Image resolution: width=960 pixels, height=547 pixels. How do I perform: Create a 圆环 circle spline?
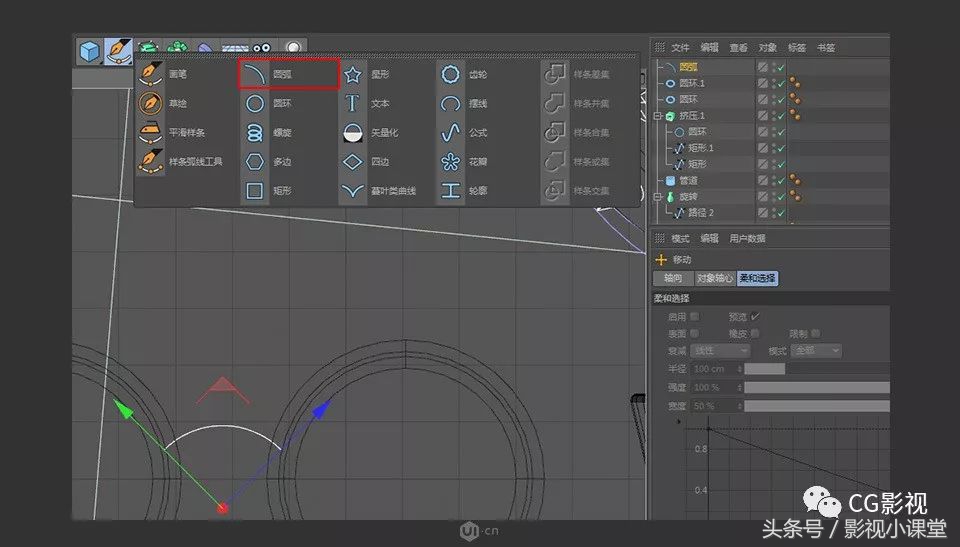[x=268, y=104]
